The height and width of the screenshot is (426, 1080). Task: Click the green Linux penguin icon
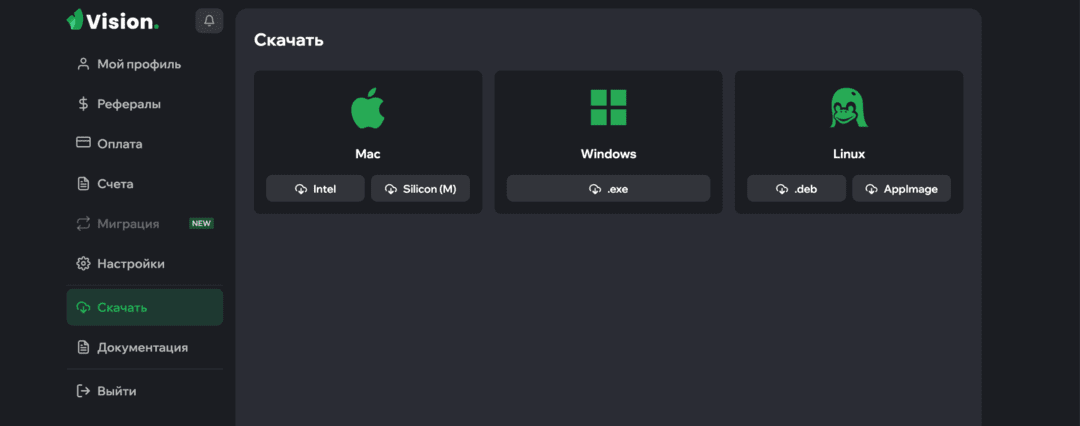[849, 108]
